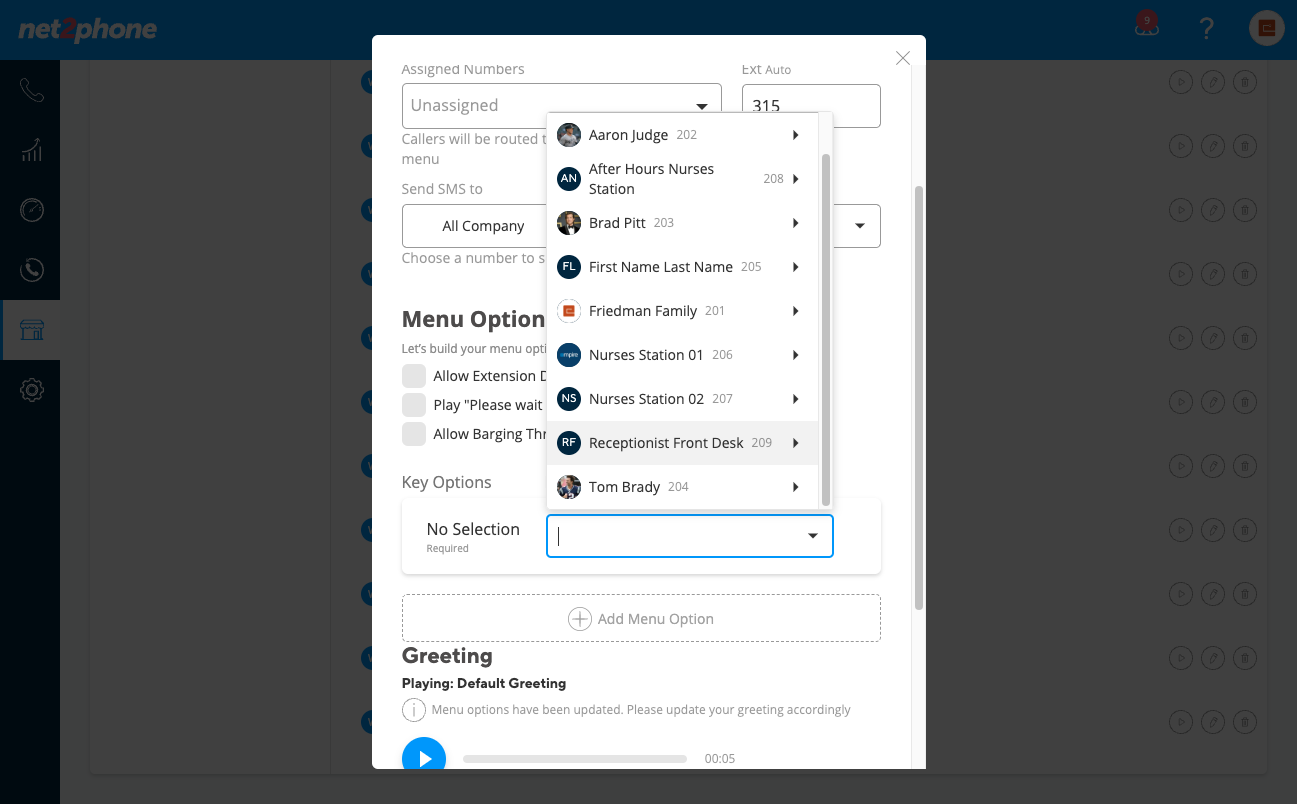This screenshot has width=1297, height=804.
Task: Enable the Allow Barging Through checkbox
Action: tap(414, 434)
